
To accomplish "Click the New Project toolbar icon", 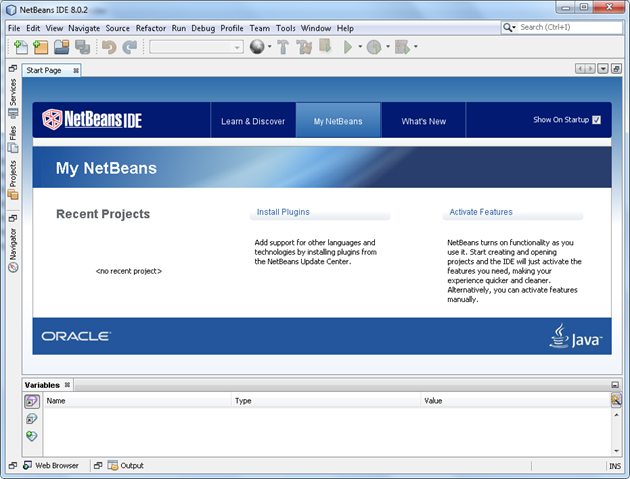I will (40, 47).
